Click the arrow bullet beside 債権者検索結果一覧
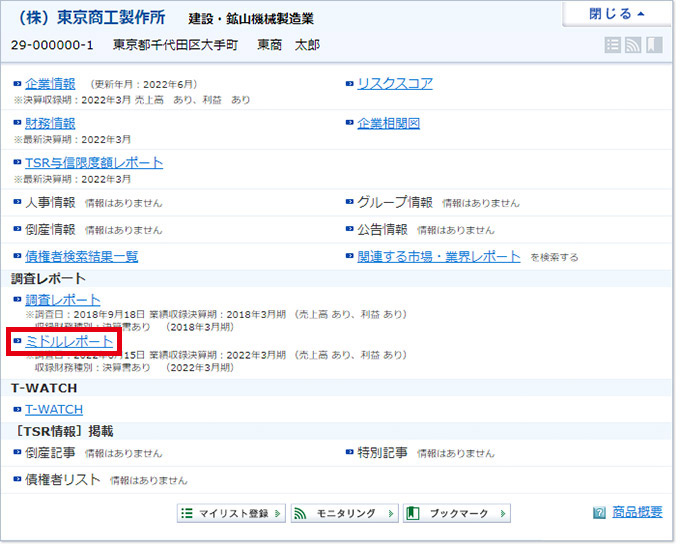 pos(17,256)
